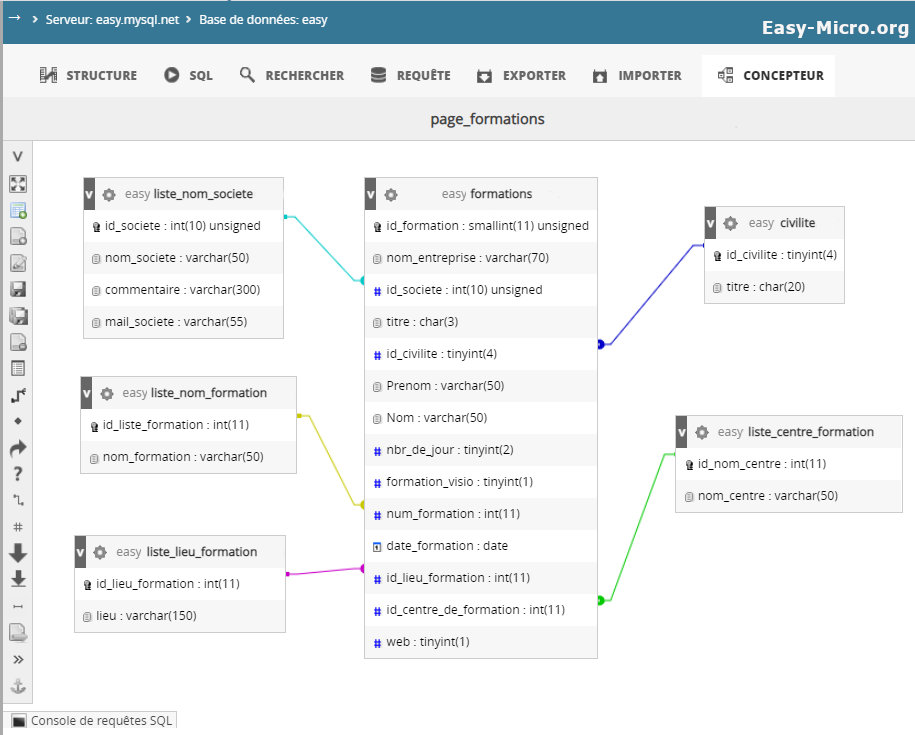Image resolution: width=915 pixels, height=735 pixels.
Task: Go to the Importer tab
Action: (637, 75)
